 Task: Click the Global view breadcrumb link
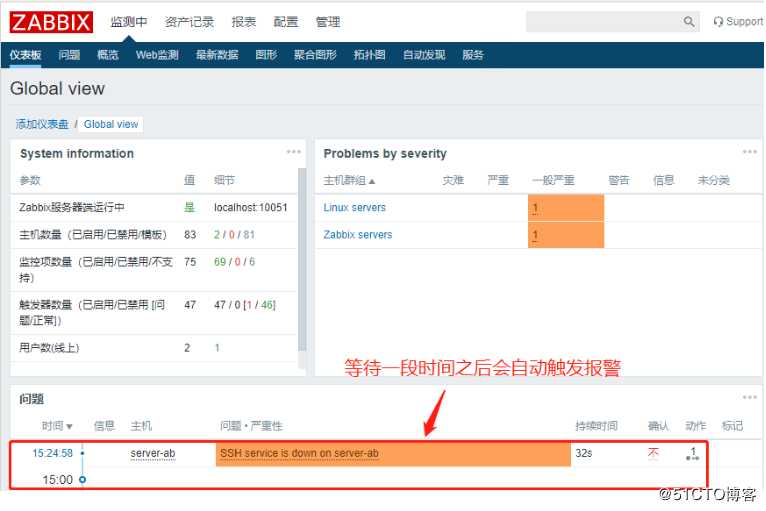coord(111,124)
